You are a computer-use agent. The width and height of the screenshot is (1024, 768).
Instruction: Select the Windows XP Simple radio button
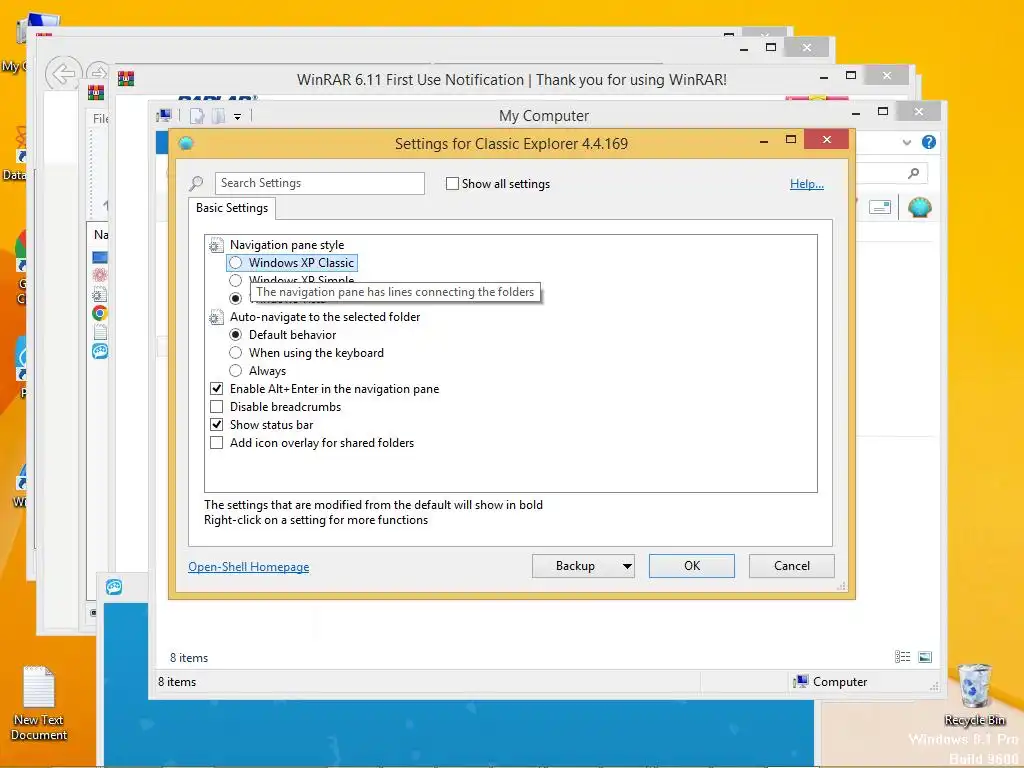[x=236, y=281]
